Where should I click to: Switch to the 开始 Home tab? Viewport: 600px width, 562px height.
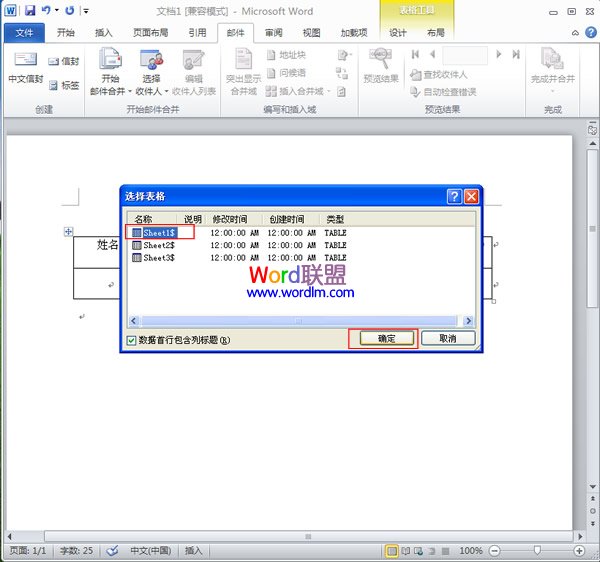65,33
